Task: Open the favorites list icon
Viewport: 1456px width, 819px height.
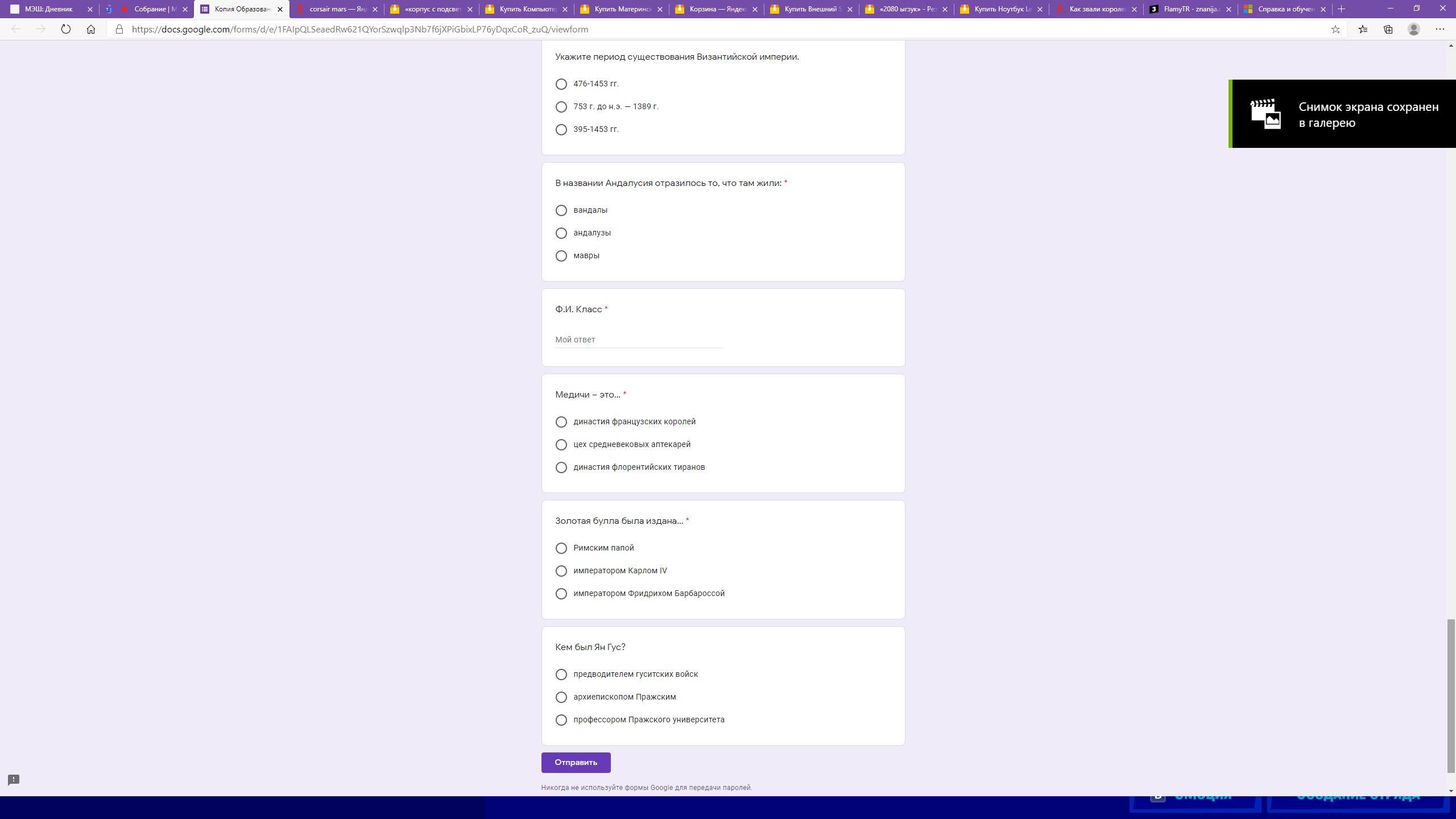Action: 1363,29
